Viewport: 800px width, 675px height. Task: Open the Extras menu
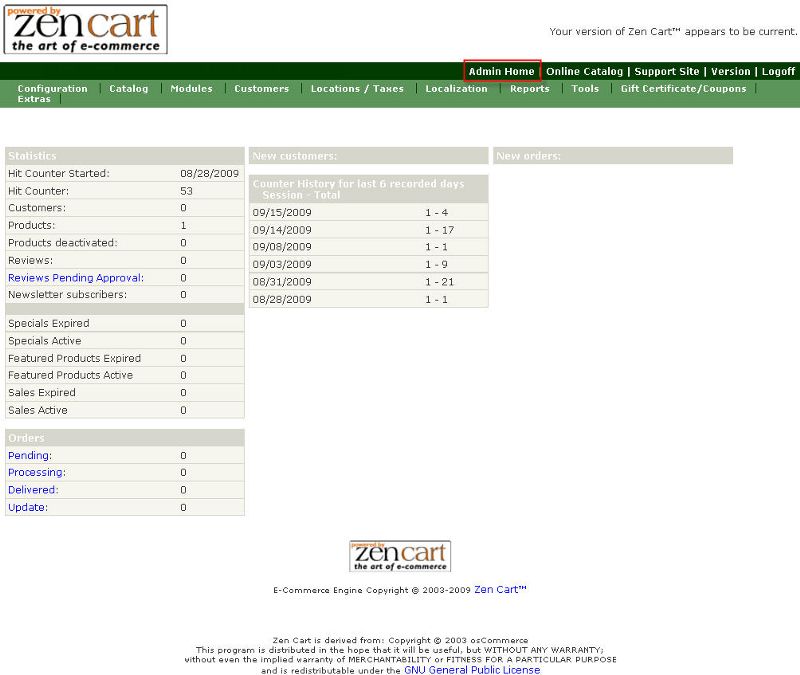point(34,99)
